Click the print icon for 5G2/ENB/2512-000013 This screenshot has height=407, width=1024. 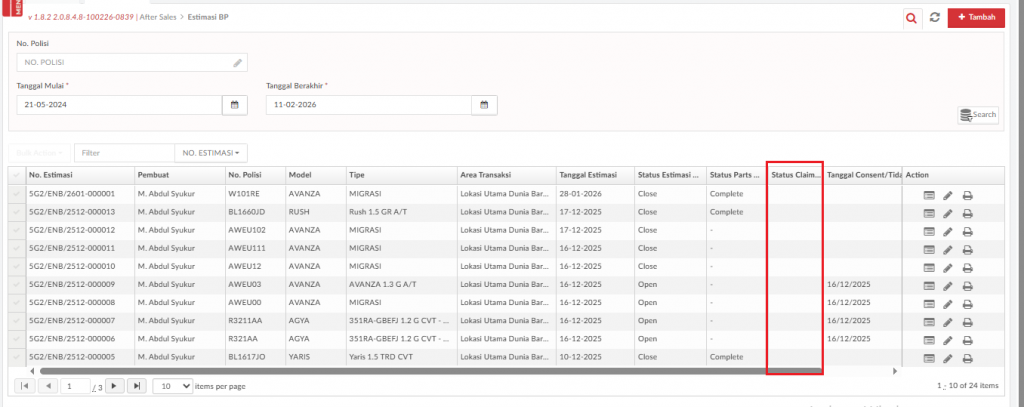pyautogui.click(x=967, y=212)
